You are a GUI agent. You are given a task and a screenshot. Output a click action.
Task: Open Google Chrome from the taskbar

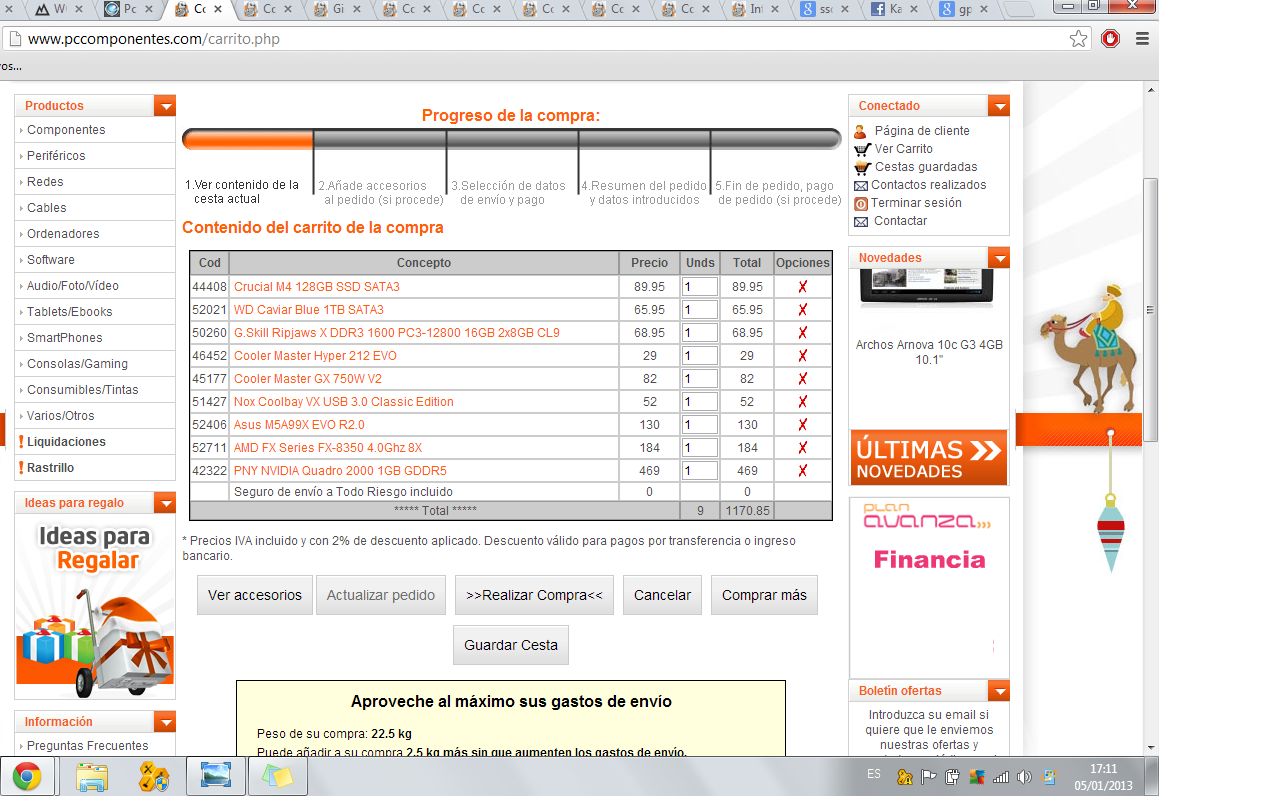pyautogui.click(x=27, y=777)
